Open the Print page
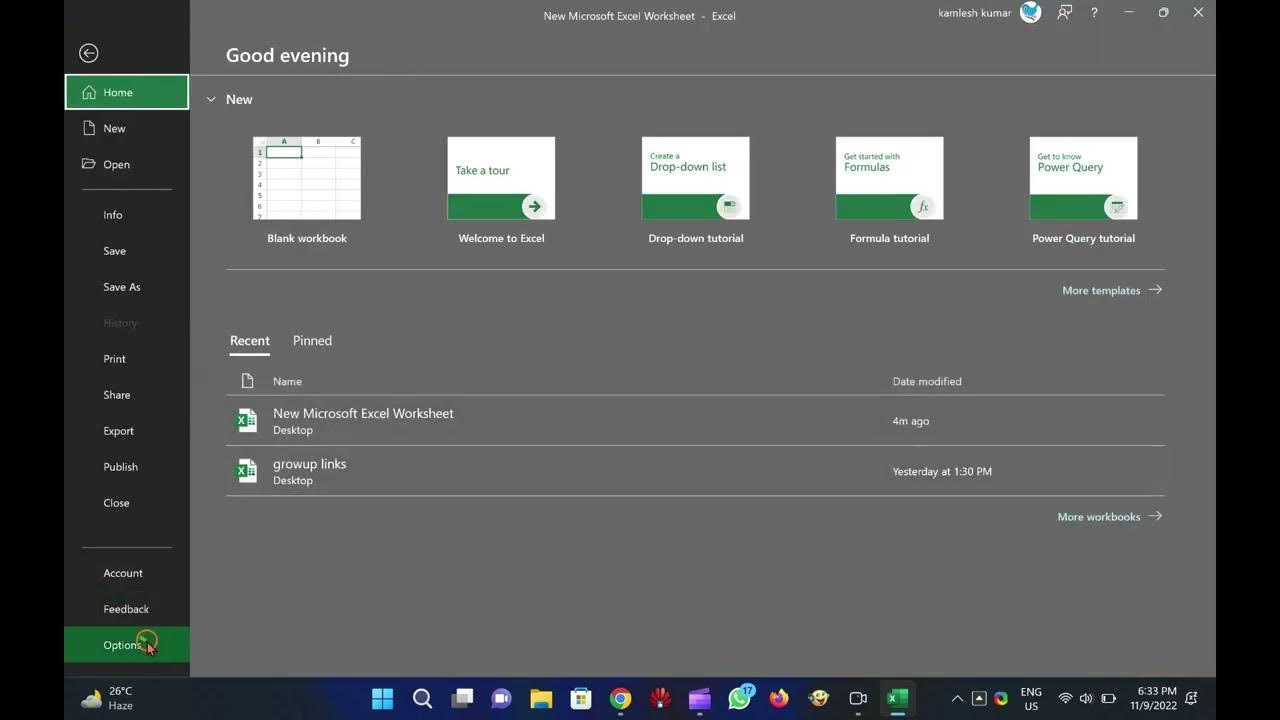 coord(127,359)
